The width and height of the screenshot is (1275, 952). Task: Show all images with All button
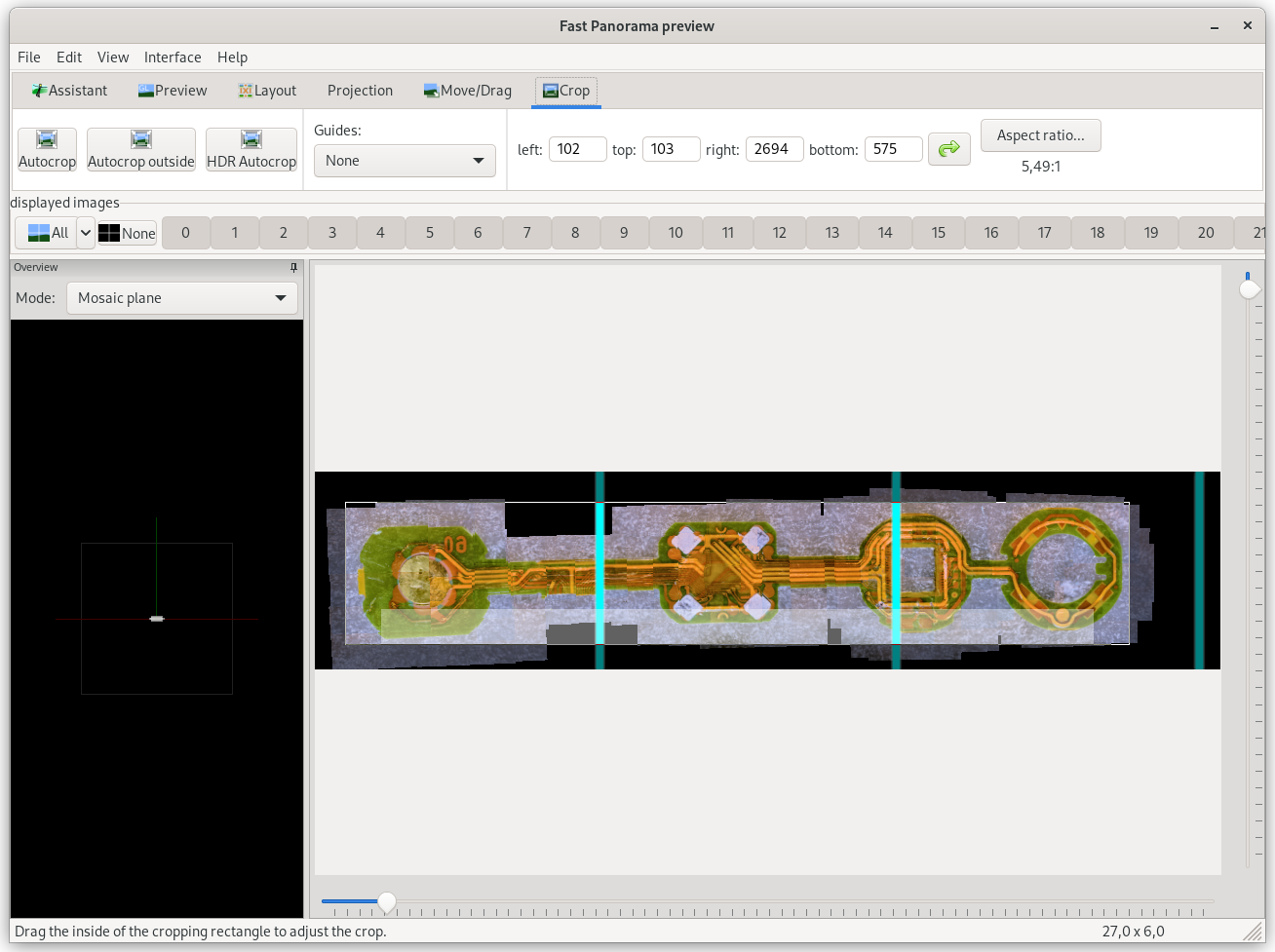pos(48,233)
